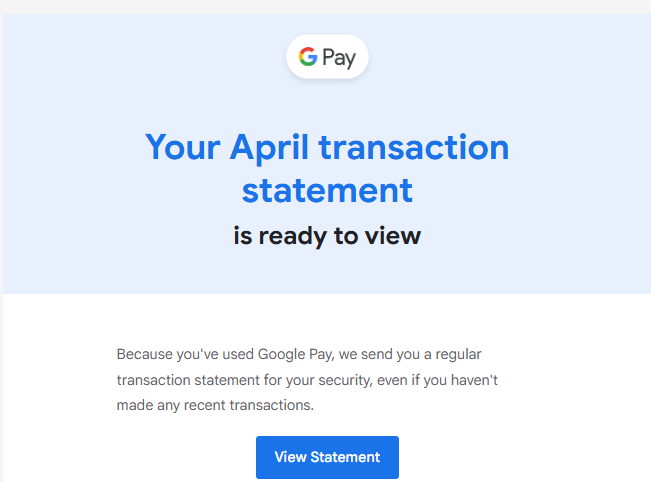Click the 'made any recent transactions' line
This screenshot has height=482, width=651.
click(x=215, y=405)
